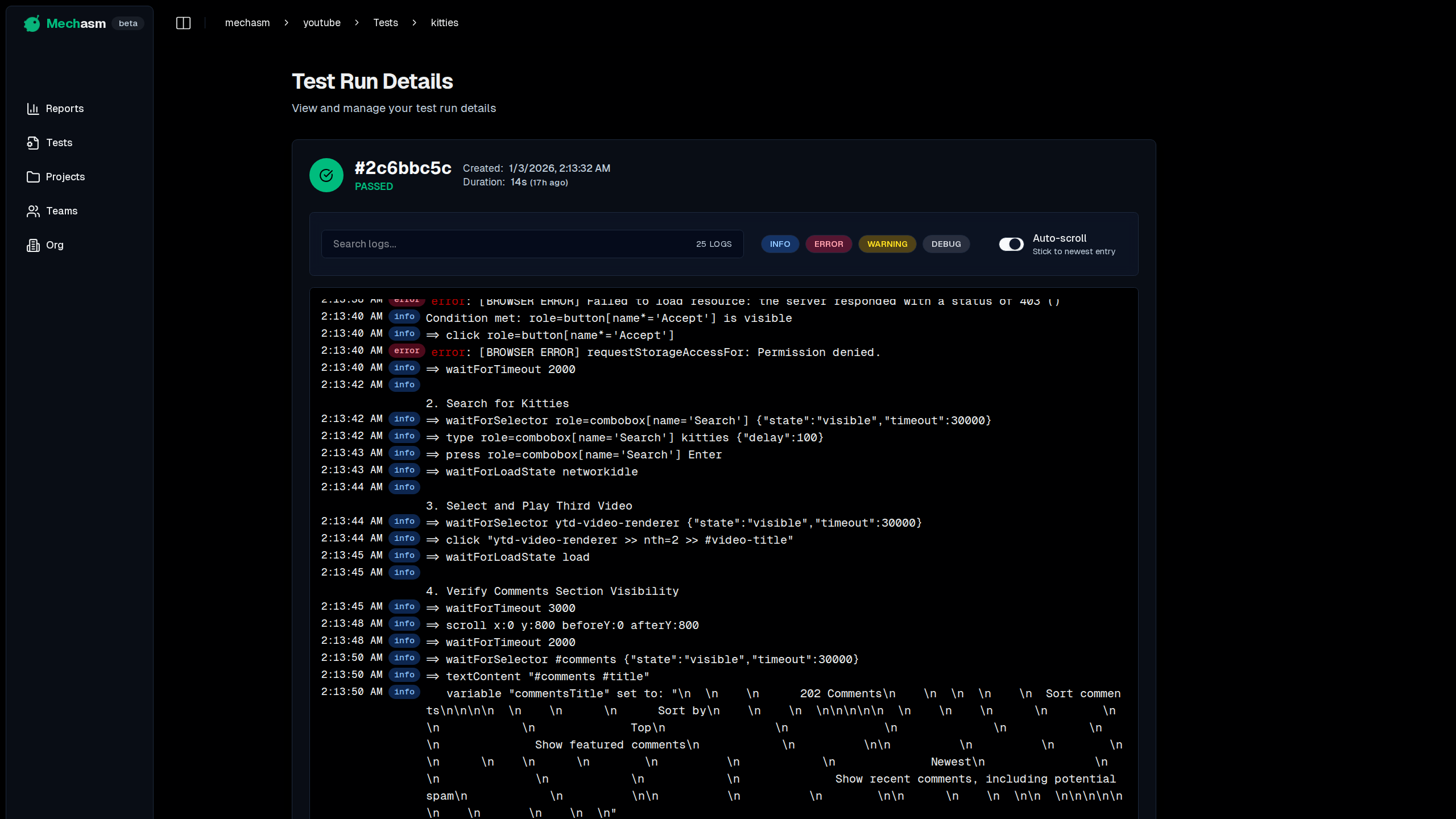Toggle the DEBUG log filter
1456x819 pixels.
pos(945,243)
